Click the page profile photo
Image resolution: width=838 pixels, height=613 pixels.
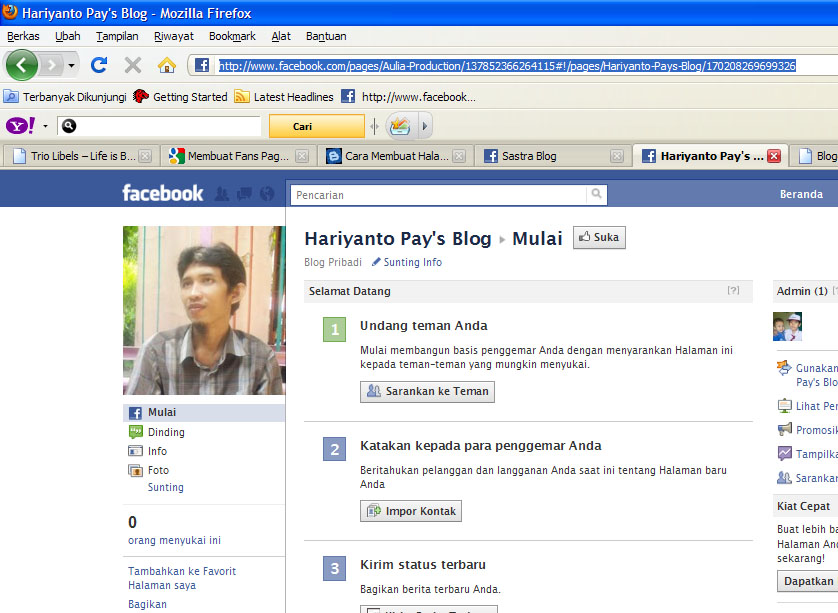pyautogui.click(x=204, y=311)
